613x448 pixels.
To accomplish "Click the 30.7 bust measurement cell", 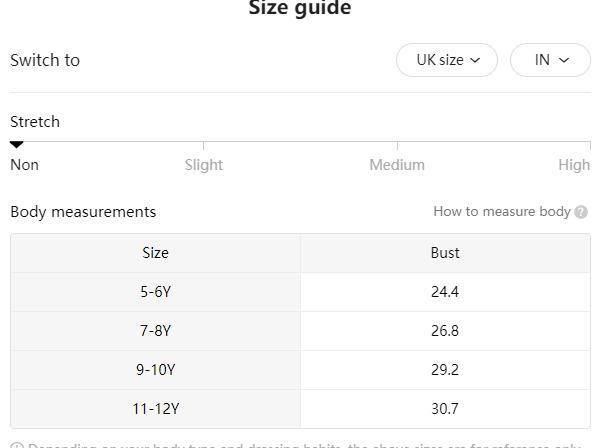I will tap(445, 409).
